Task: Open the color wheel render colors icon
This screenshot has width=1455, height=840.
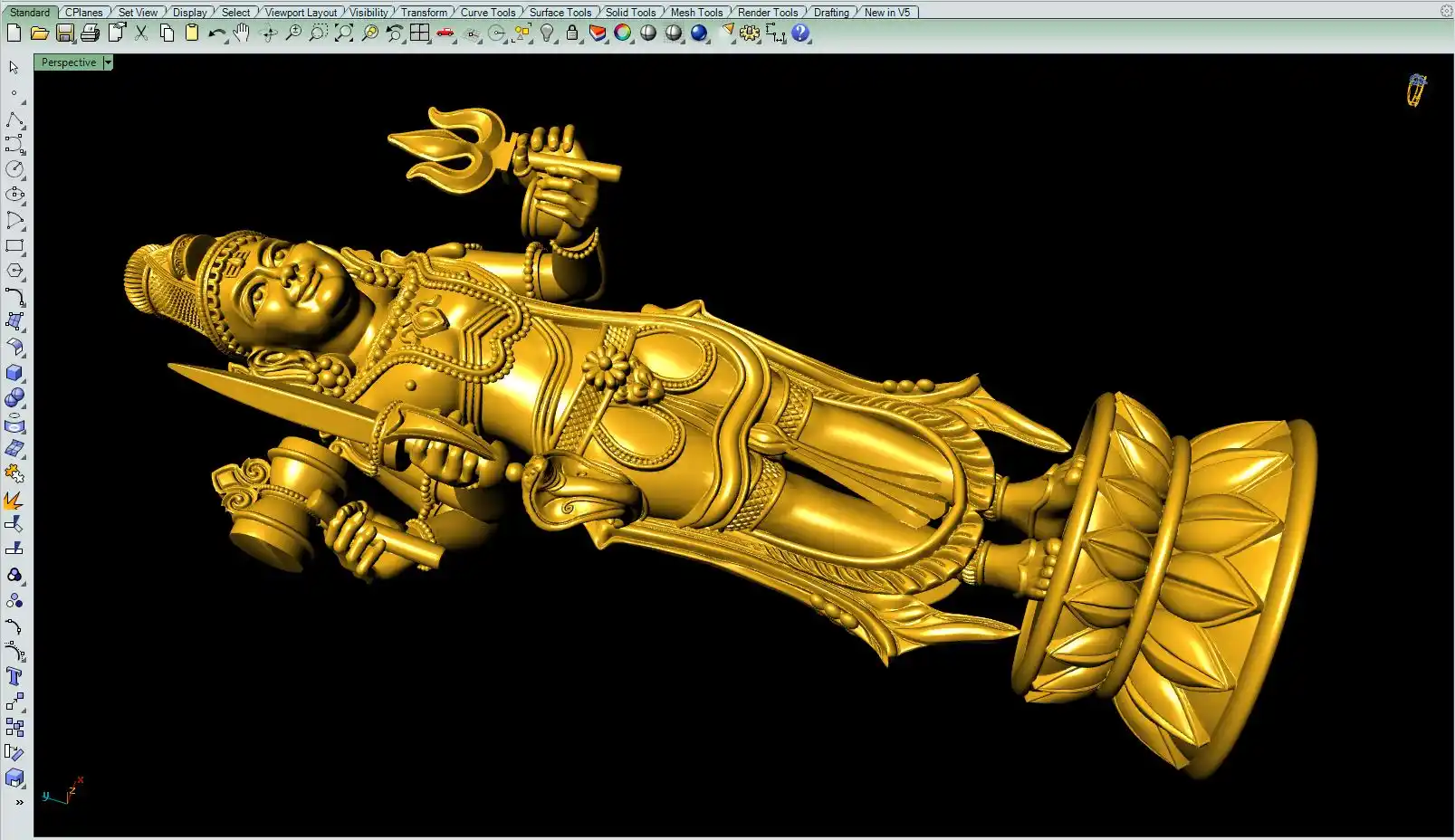Action: pos(623,33)
